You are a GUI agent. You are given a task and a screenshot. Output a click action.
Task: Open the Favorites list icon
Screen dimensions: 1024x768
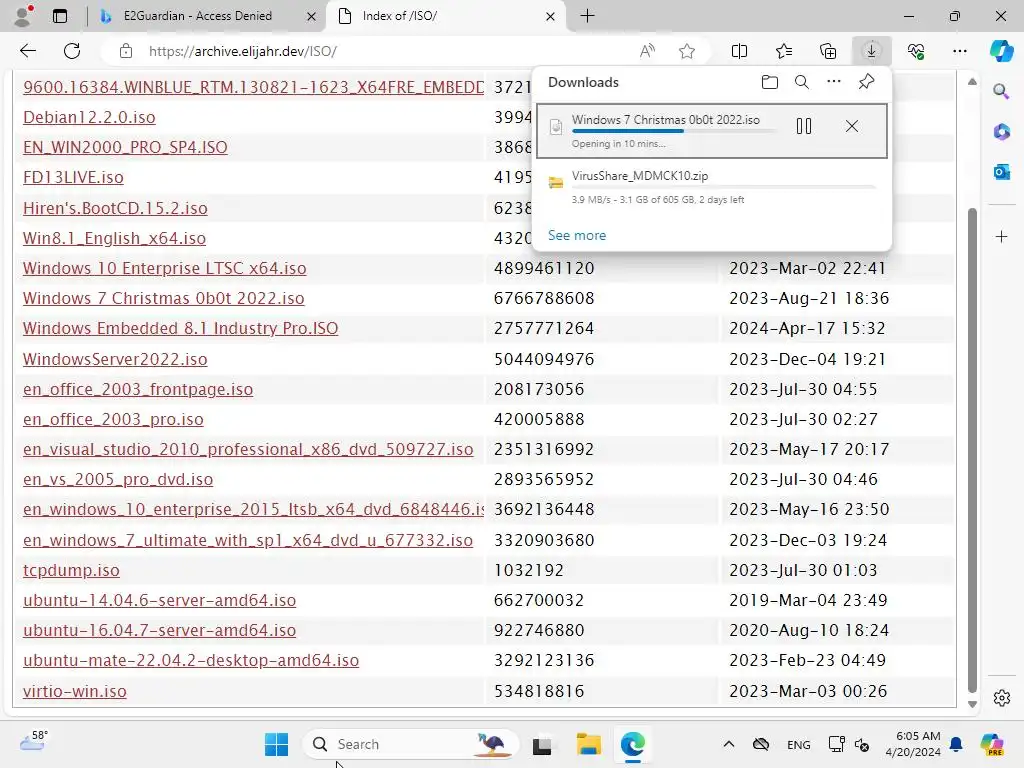click(x=784, y=51)
